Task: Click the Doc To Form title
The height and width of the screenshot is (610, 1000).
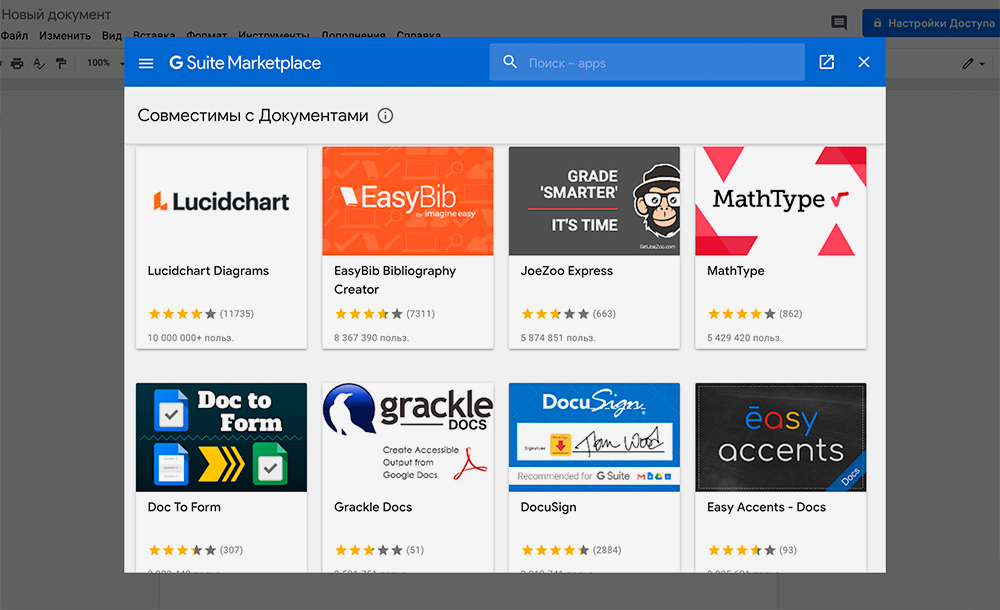Action: pos(184,507)
